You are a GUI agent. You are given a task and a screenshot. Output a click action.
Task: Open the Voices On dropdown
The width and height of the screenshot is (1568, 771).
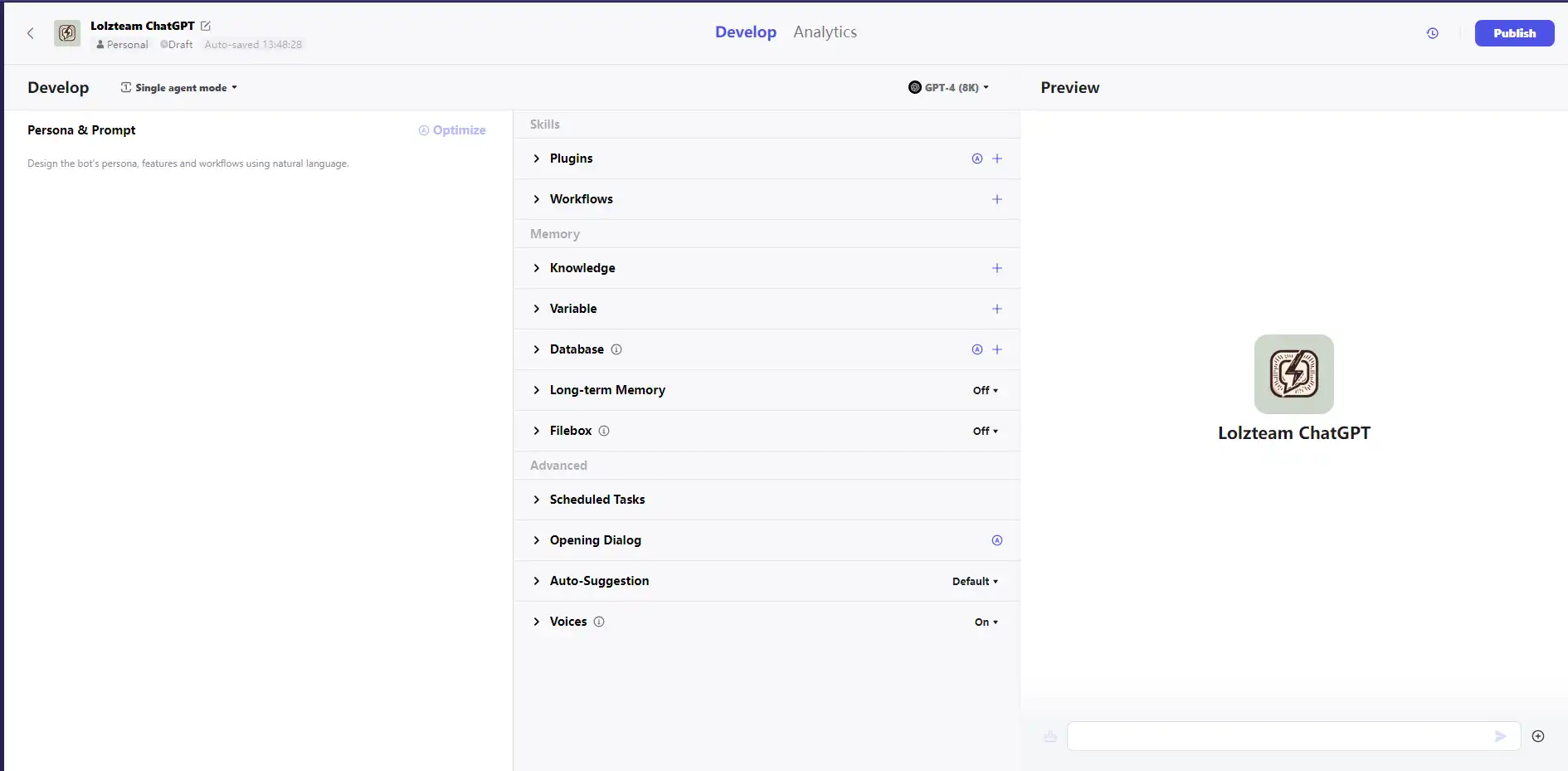[986, 622]
